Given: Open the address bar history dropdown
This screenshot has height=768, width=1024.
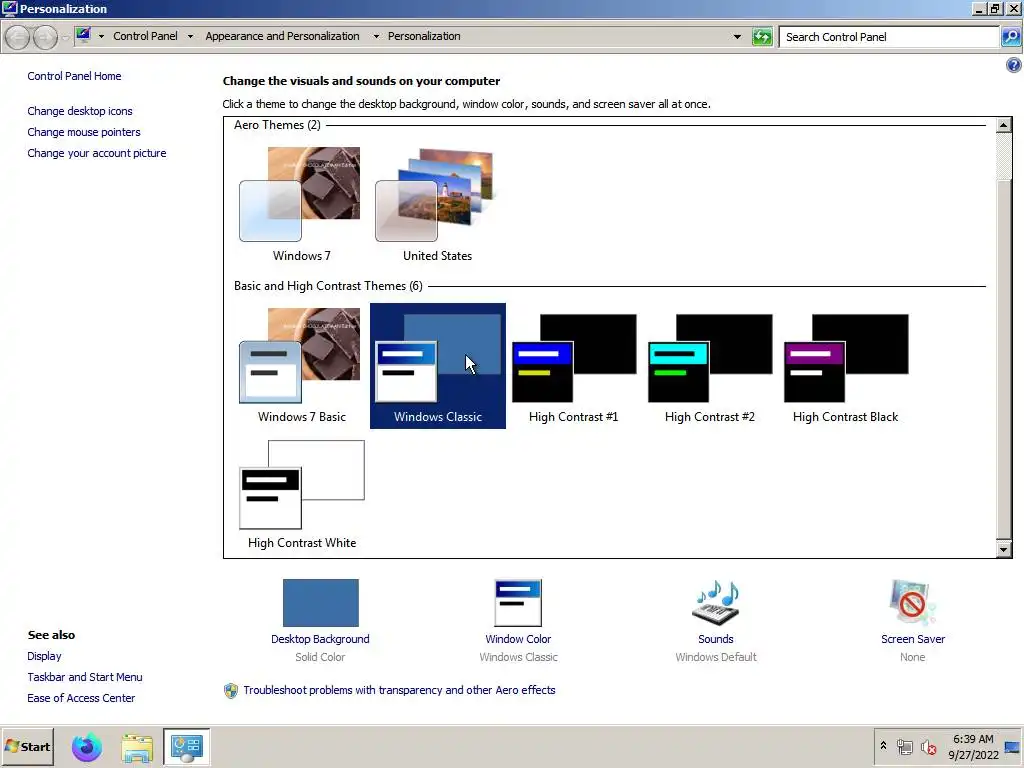Looking at the screenshot, I should [737, 37].
